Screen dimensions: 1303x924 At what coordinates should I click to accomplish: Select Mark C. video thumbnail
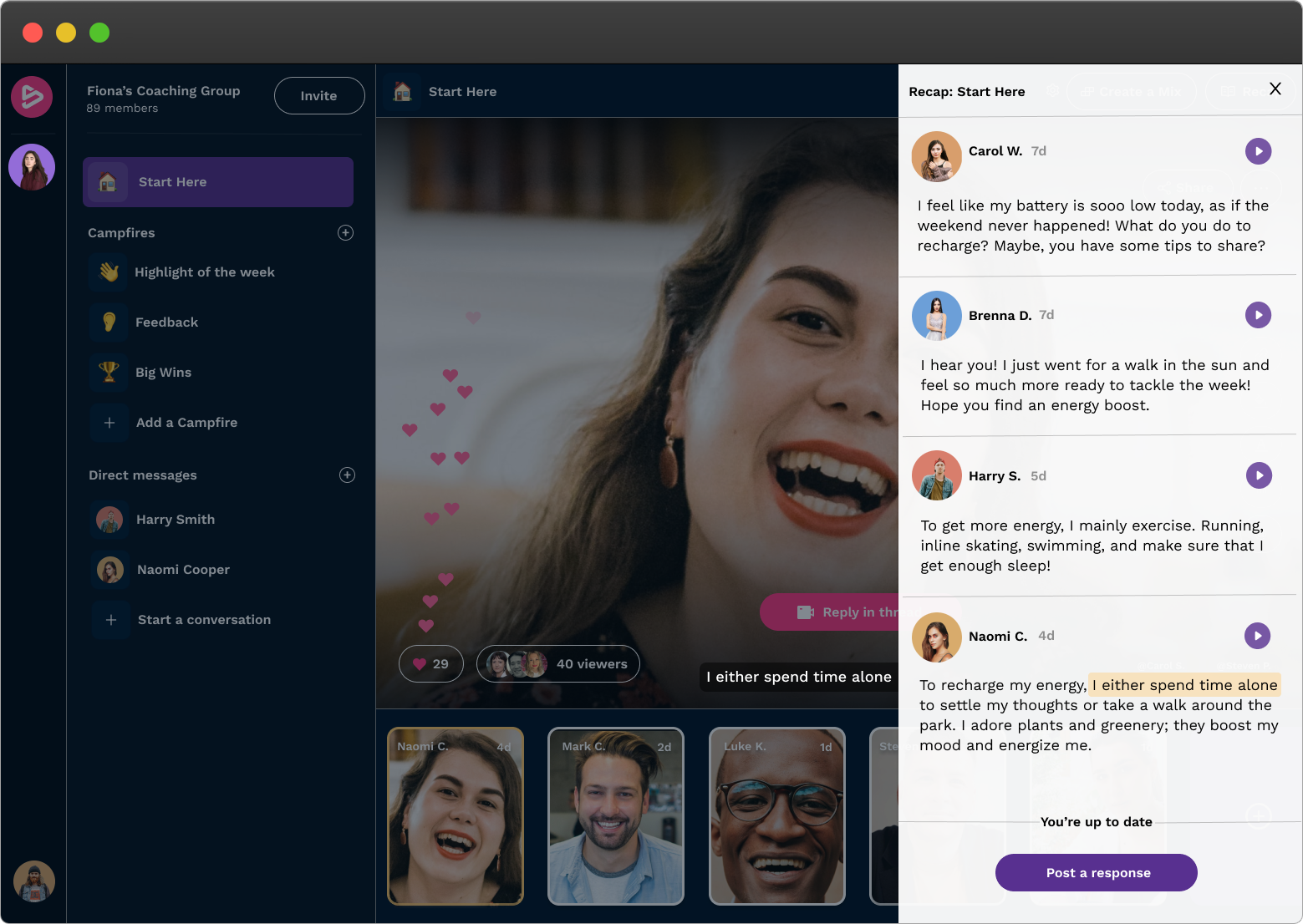pos(616,816)
